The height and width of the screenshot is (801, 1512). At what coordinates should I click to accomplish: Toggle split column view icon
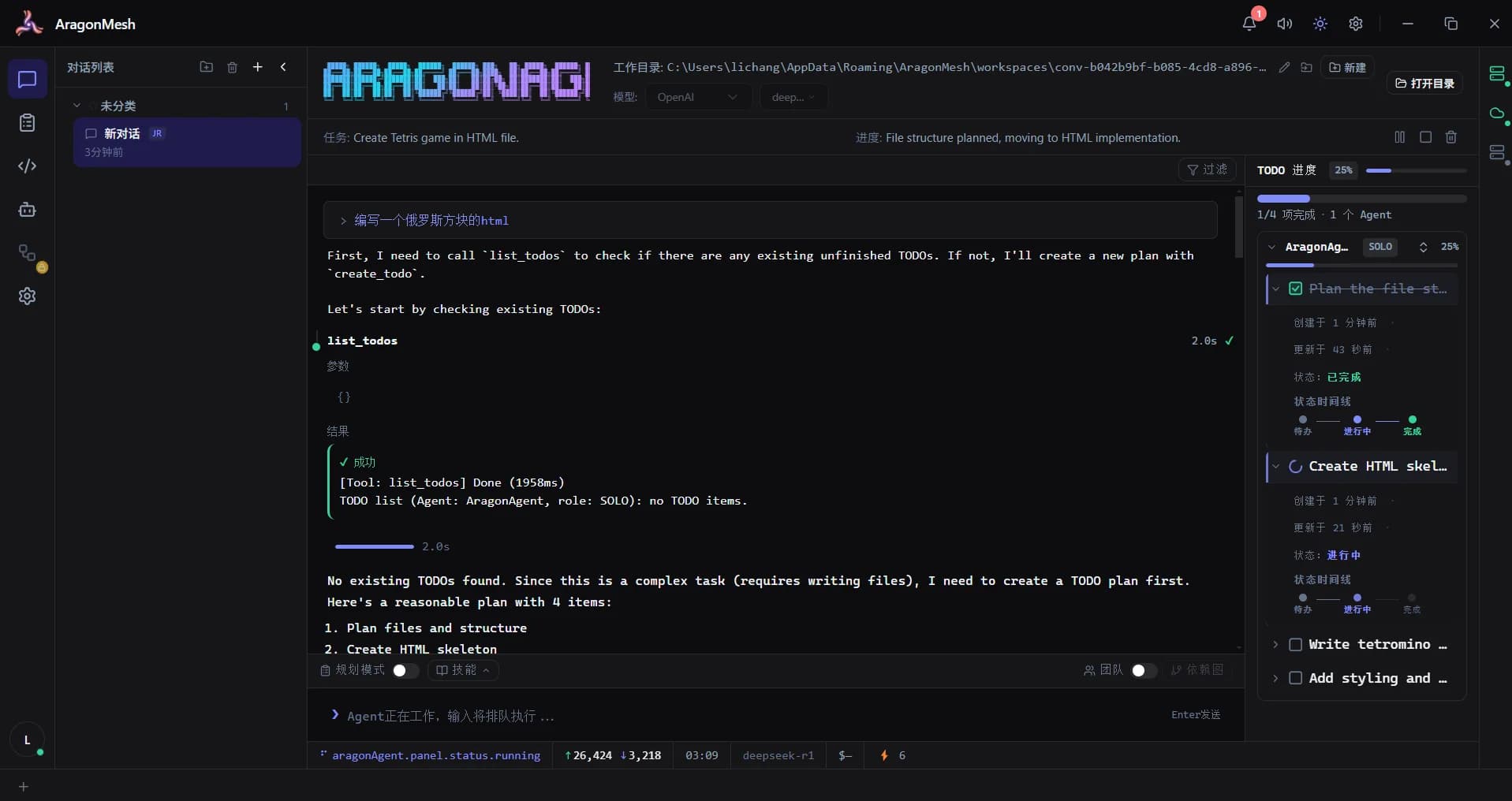pos(1400,137)
